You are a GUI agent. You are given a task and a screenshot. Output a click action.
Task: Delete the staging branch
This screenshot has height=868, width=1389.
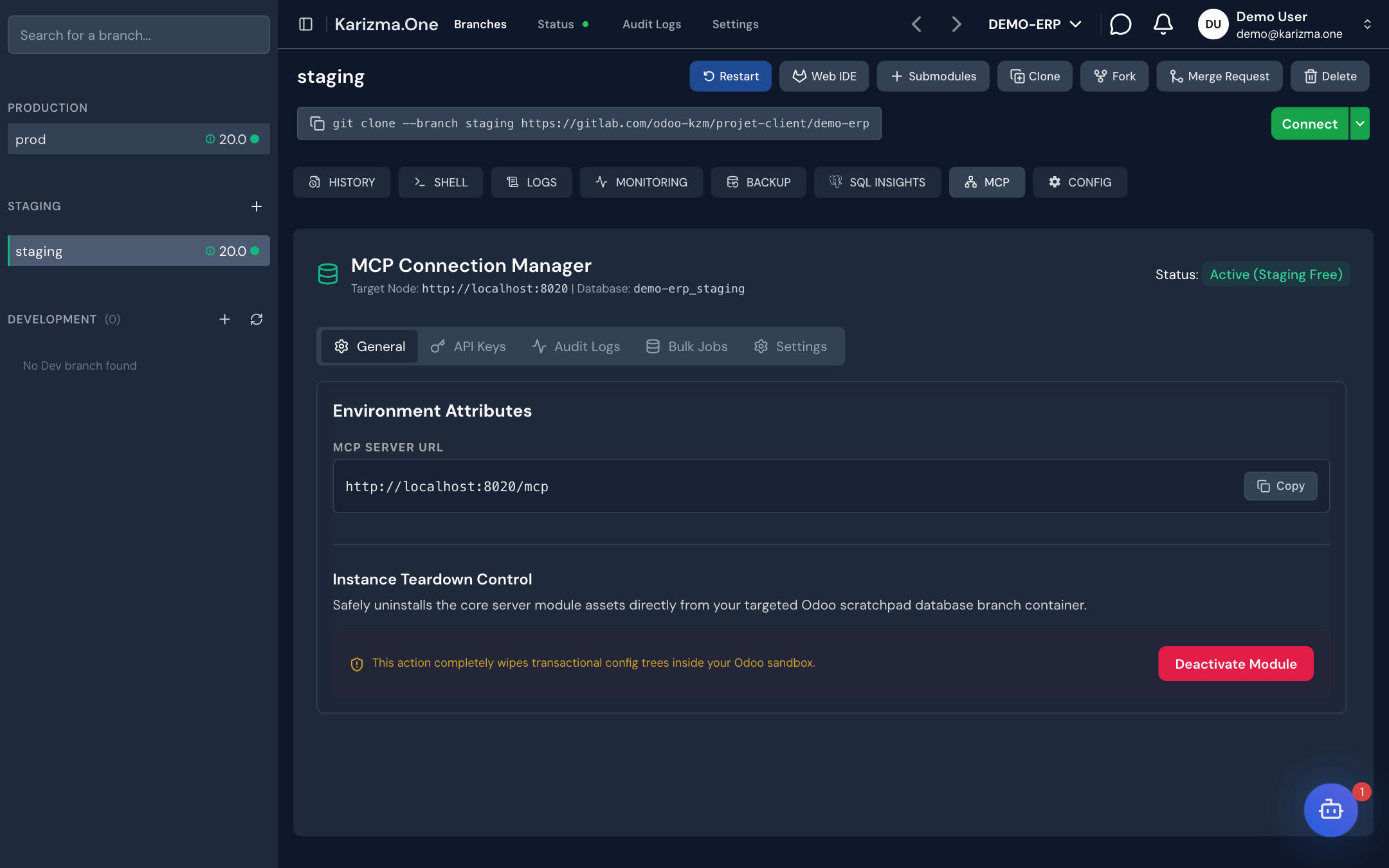pos(1330,77)
